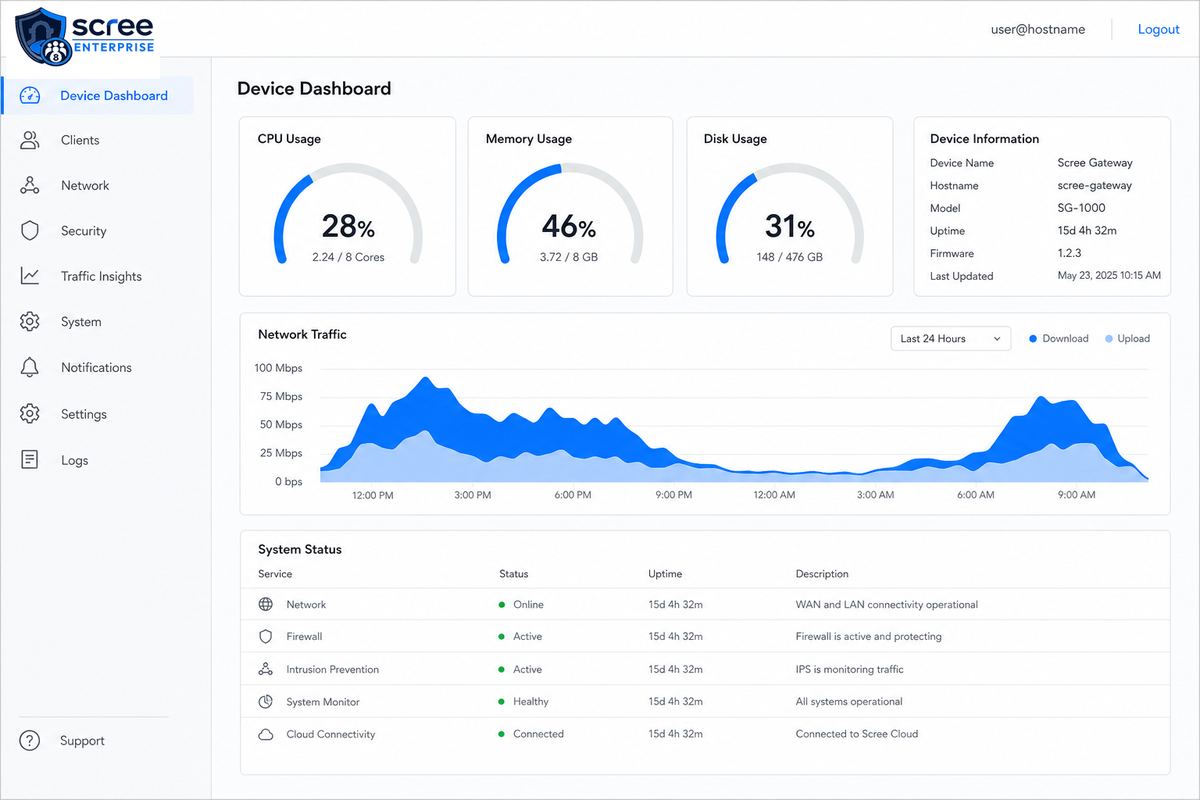The width and height of the screenshot is (1200, 800).
Task: Click the Firewall service name
Action: pyautogui.click(x=304, y=636)
